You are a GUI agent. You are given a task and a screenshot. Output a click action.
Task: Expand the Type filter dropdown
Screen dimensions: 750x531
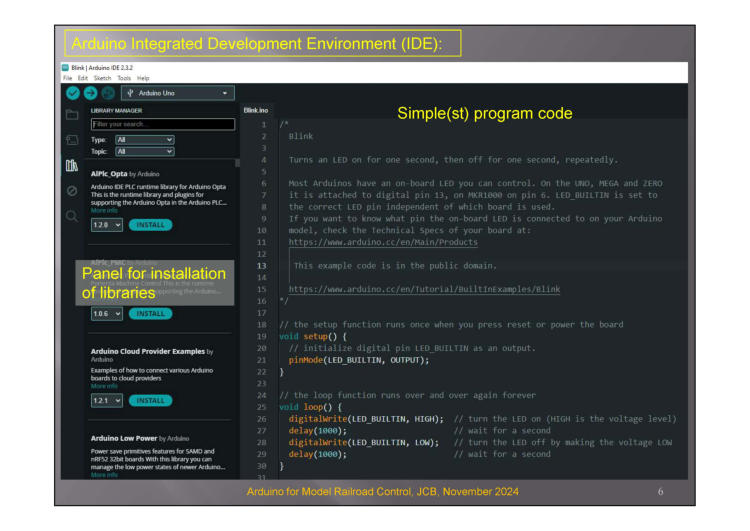click(x=144, y=140)
